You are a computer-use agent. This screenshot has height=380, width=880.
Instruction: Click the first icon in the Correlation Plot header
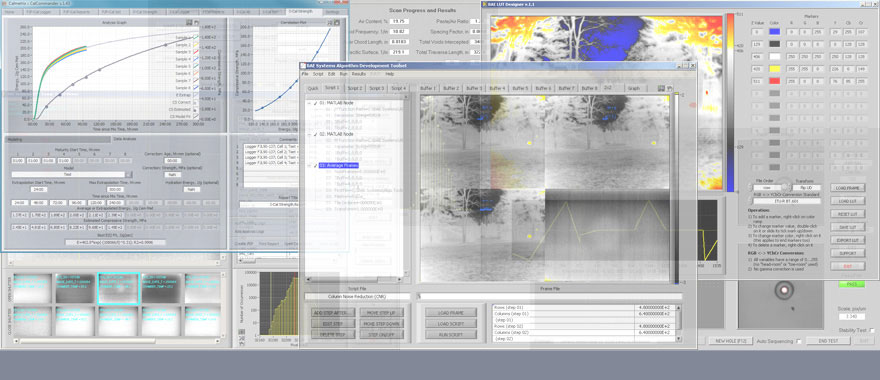click(x=329, y=22)
